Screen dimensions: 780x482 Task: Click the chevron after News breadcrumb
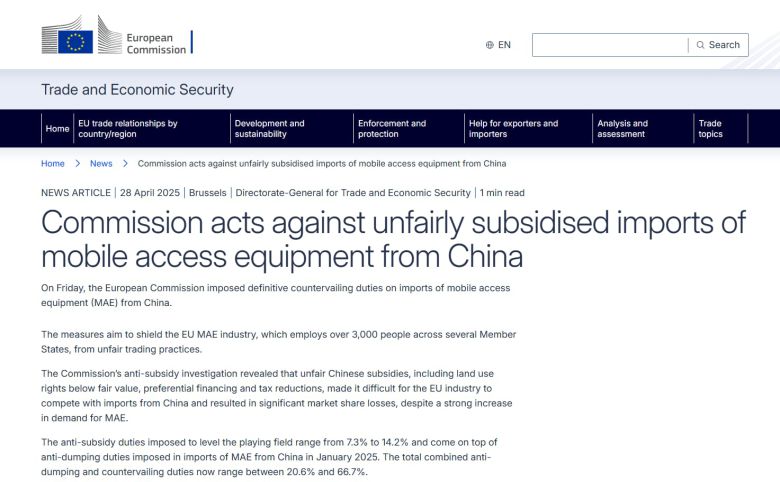125,164
